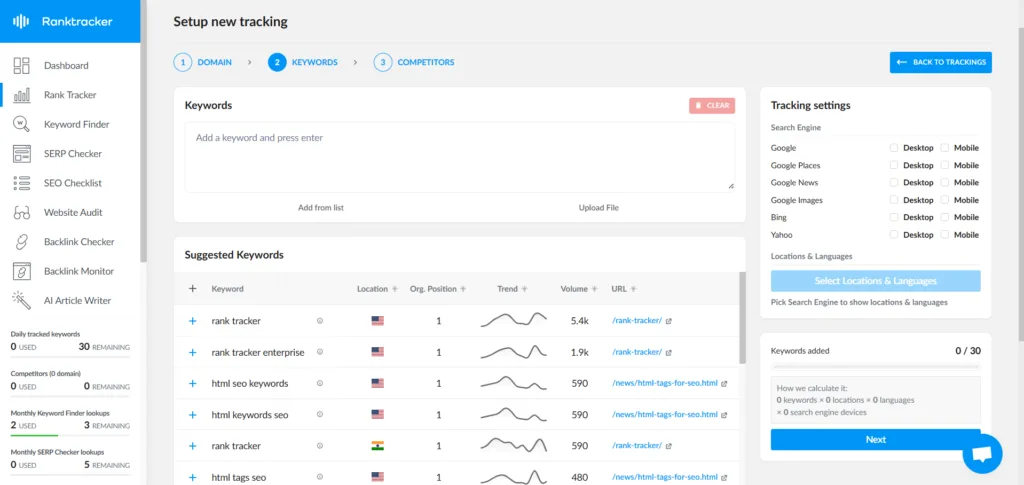Open the Rank Tracker menu item
The height and width of the screenshot is (485, 1024).
pyautogui.click(x=70, y=95)
